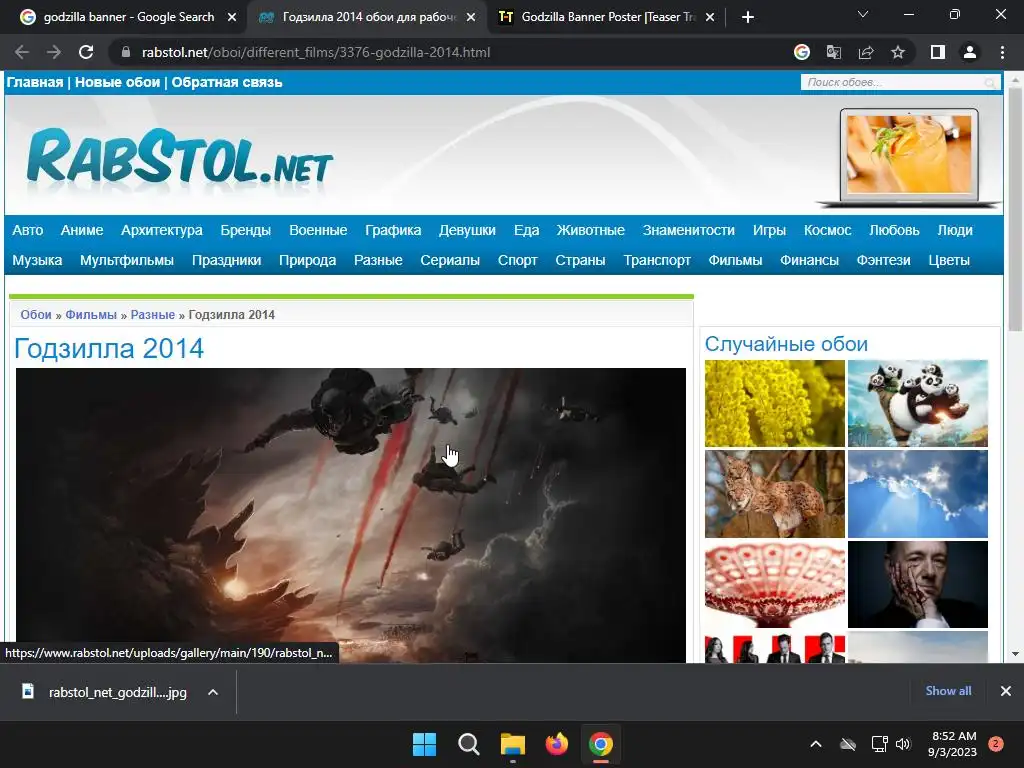Click Разные in the breadcrumb
The width and height of the screenshot is (1024, 768).
pyautogui.click(x=153, y=315)
